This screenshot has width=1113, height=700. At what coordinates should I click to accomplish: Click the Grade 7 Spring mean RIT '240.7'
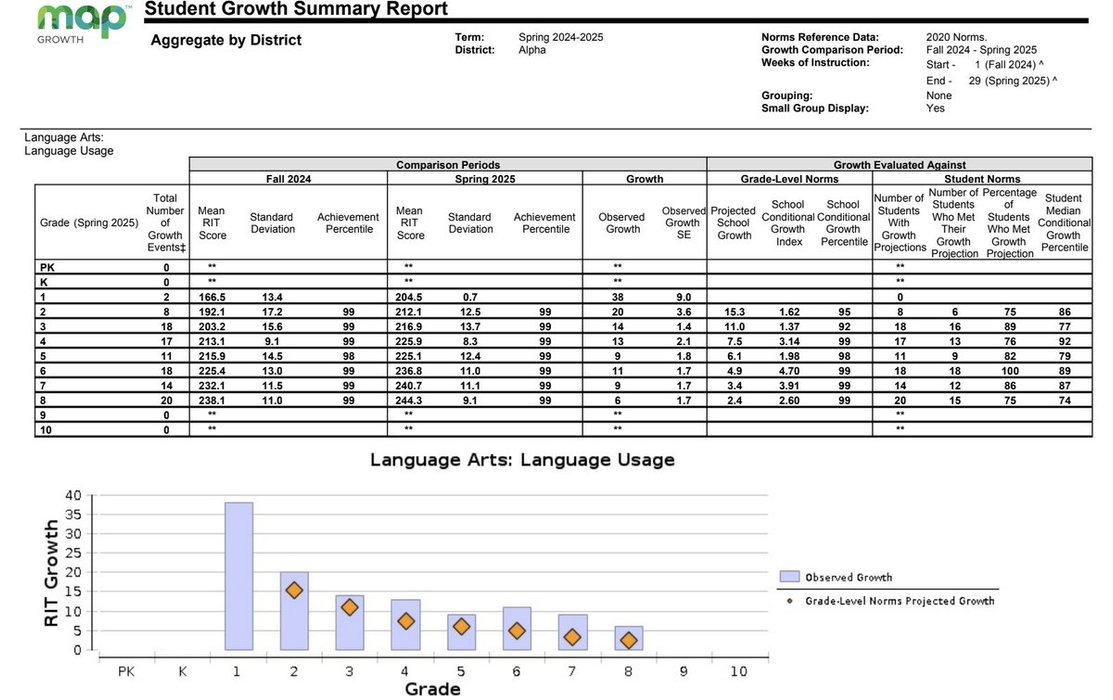[x=409, y=386]
